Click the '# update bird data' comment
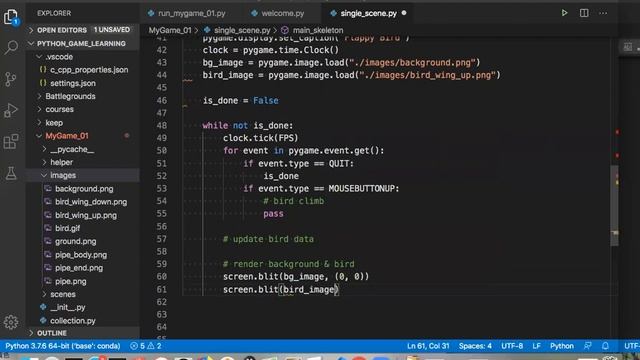This screenshot has height=360, width=640. pyautogui.click(x=269, y=239)
